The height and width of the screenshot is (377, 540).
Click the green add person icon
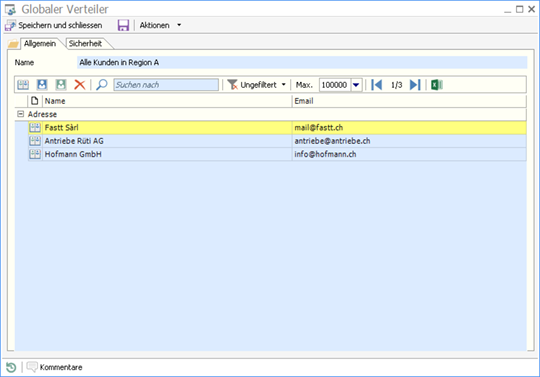pos(61,85)
